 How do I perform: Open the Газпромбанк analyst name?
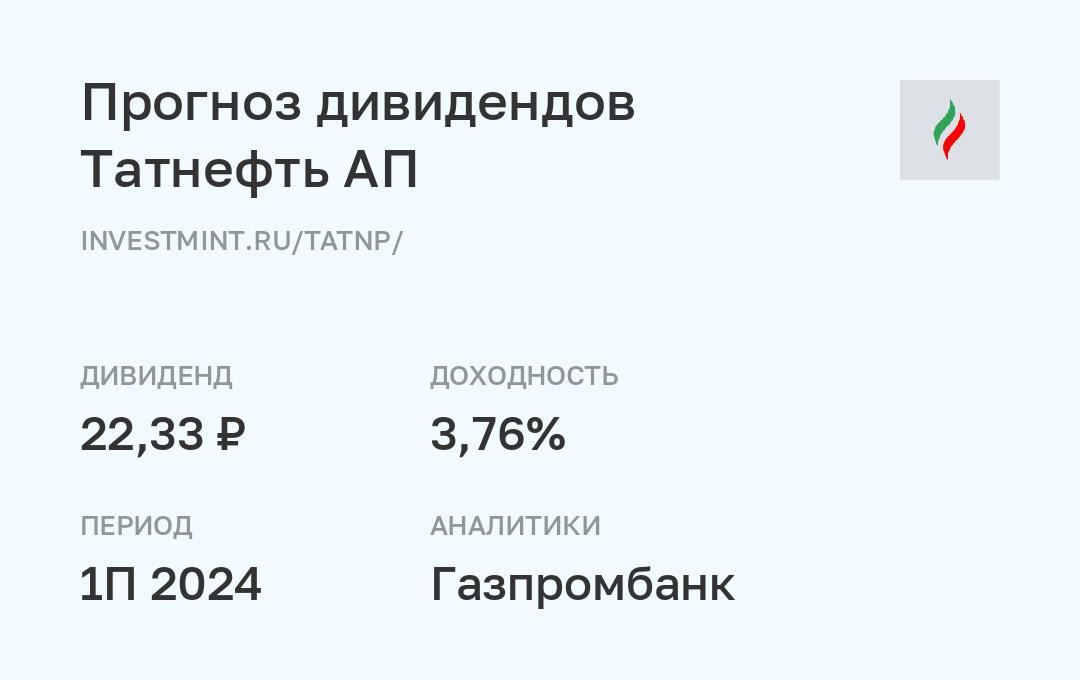[582, 585]
